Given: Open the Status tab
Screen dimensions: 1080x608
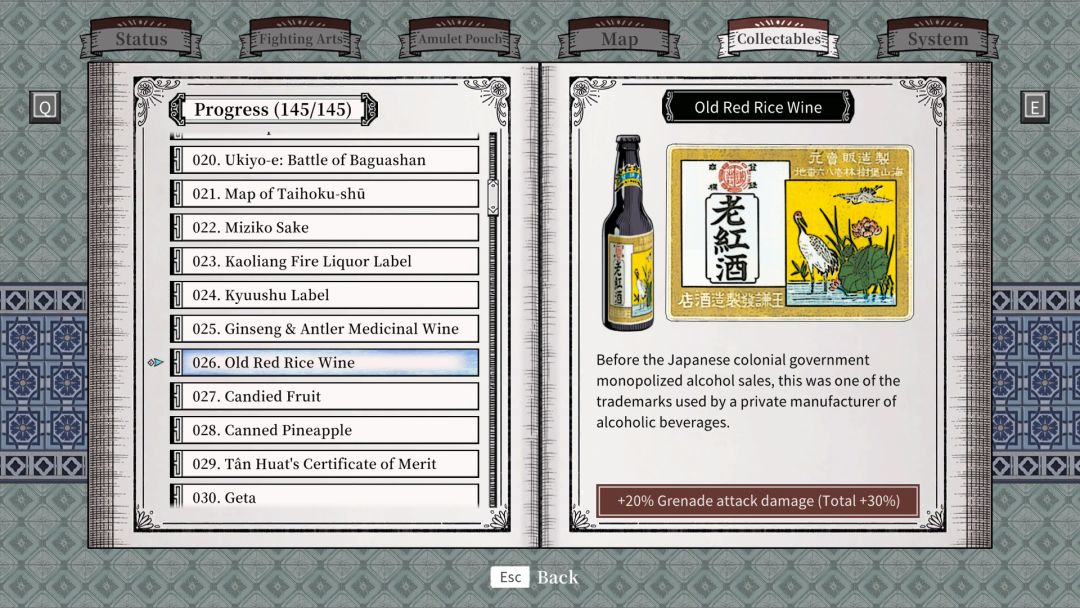Looking at the screenshot, I should (x=141, y=39).
